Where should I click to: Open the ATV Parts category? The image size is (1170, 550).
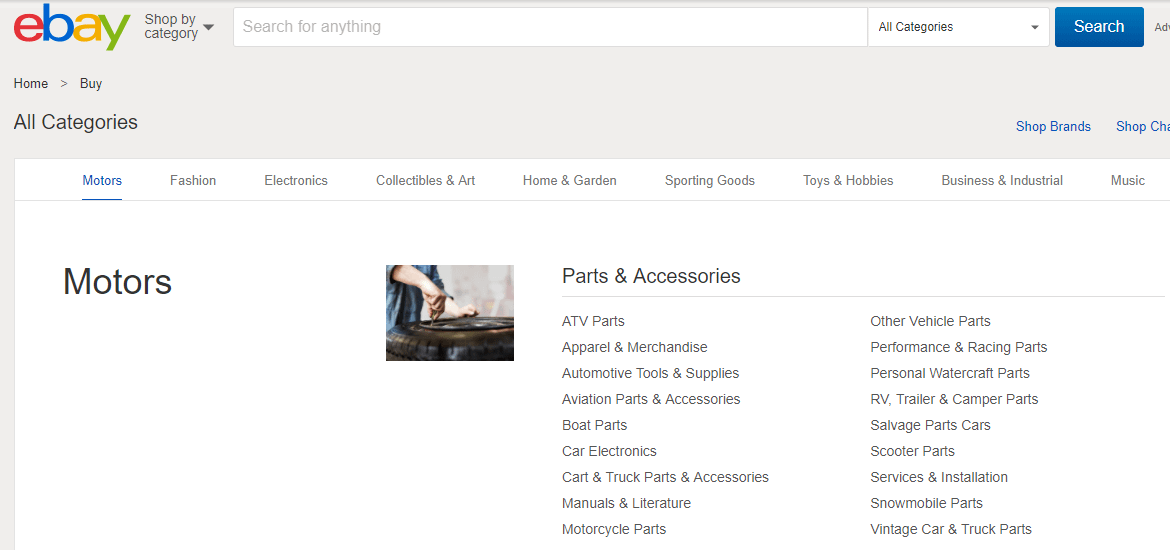click(593, 322)
